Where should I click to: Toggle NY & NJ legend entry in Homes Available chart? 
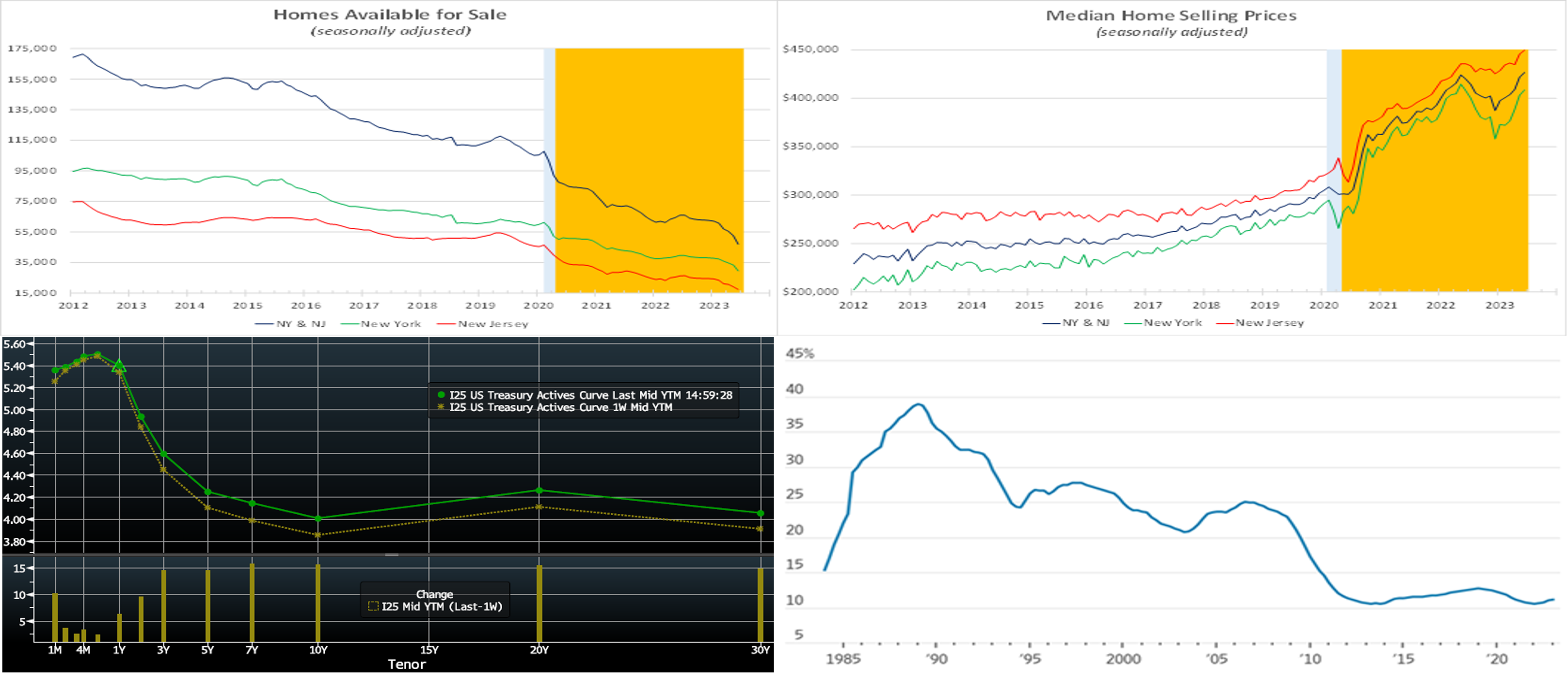[x=291, y=324]
